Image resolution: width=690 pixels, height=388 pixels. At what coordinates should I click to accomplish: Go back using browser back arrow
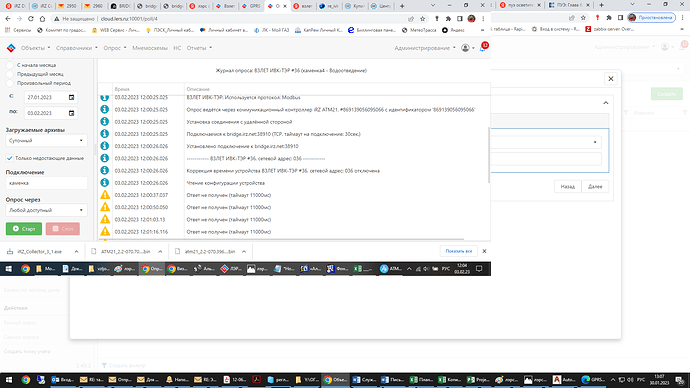[x=8, y=19]
